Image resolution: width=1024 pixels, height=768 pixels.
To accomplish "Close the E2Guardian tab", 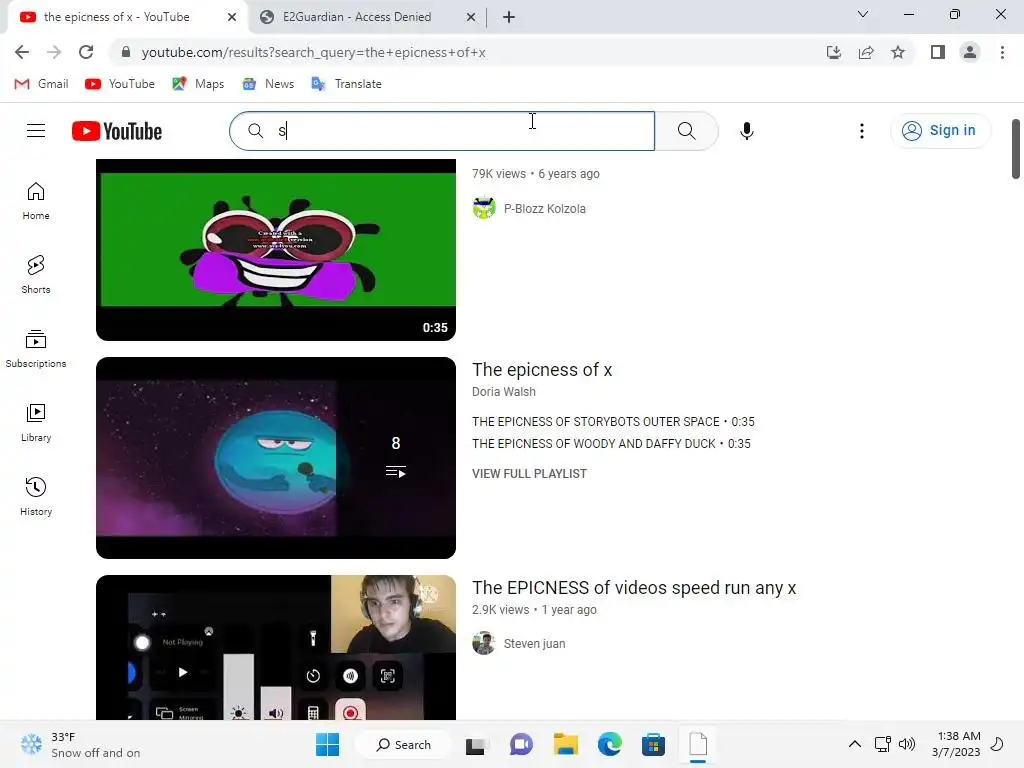I will pos(471,17).
